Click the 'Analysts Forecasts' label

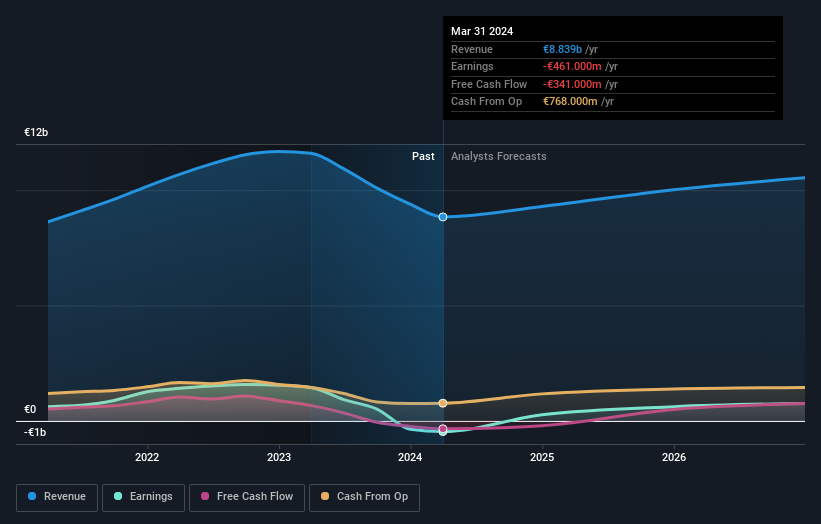click(x=498, y=156)
